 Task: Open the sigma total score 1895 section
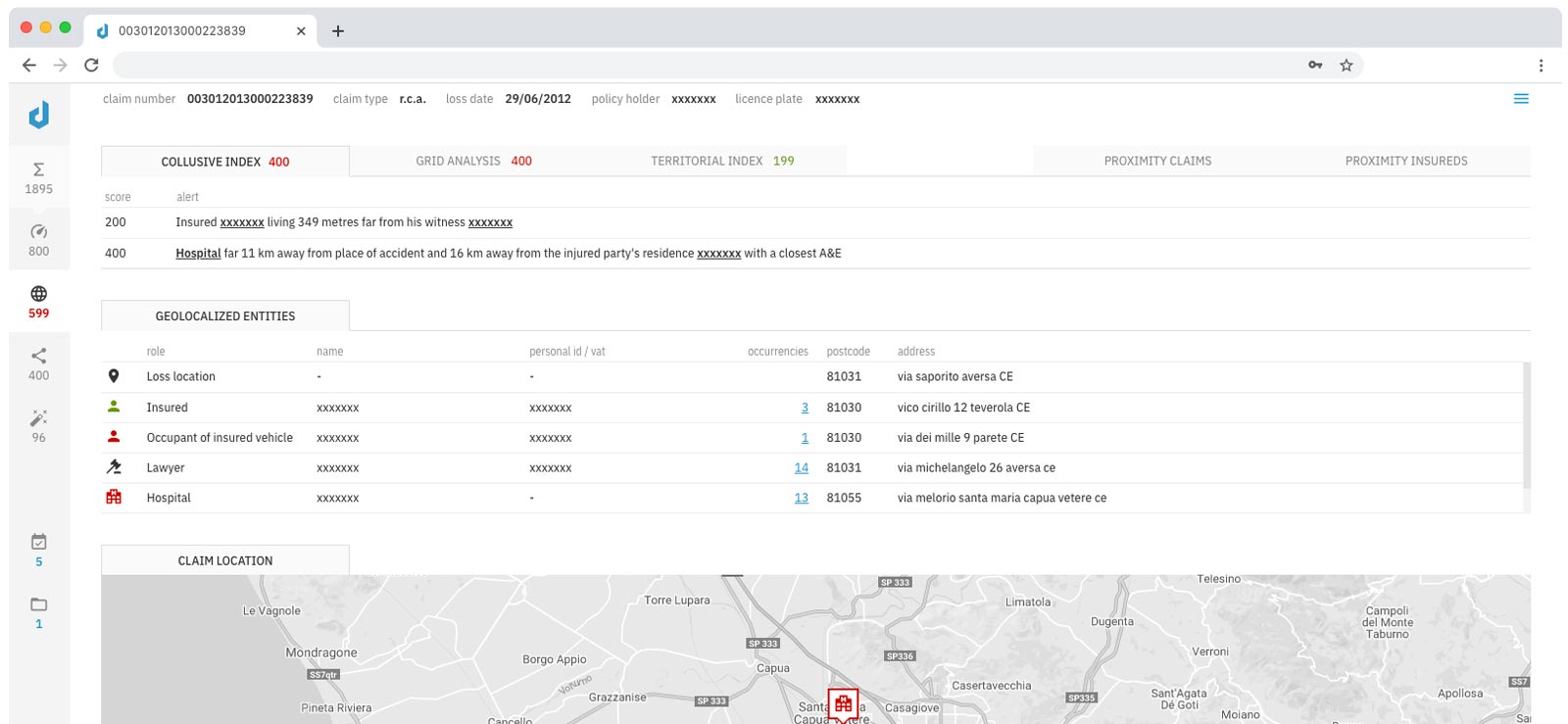39,177
